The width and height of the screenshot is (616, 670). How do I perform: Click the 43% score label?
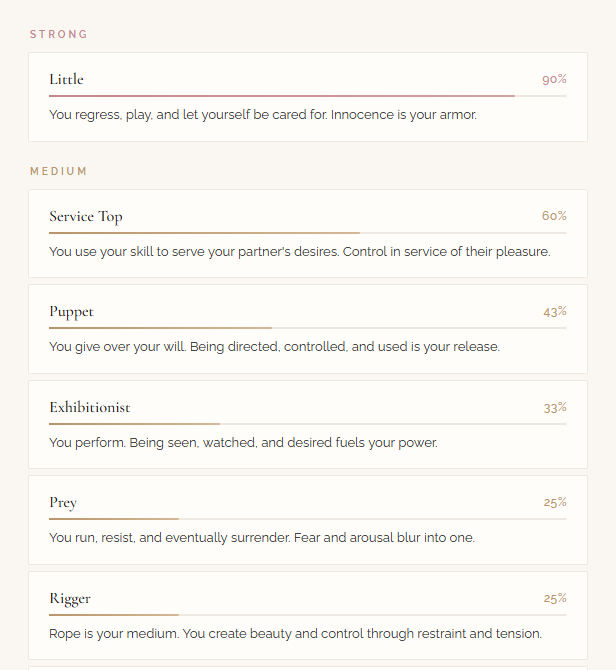[x=555, y=311]
